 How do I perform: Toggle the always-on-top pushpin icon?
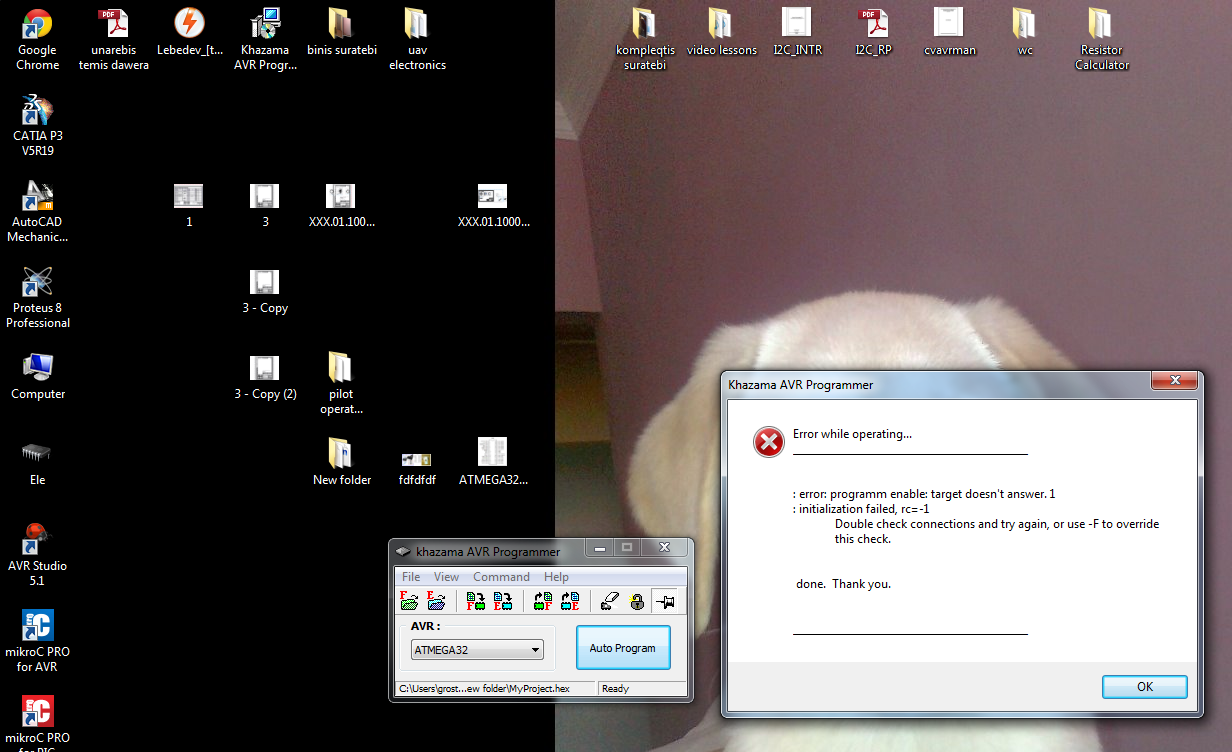pos(665,601)
